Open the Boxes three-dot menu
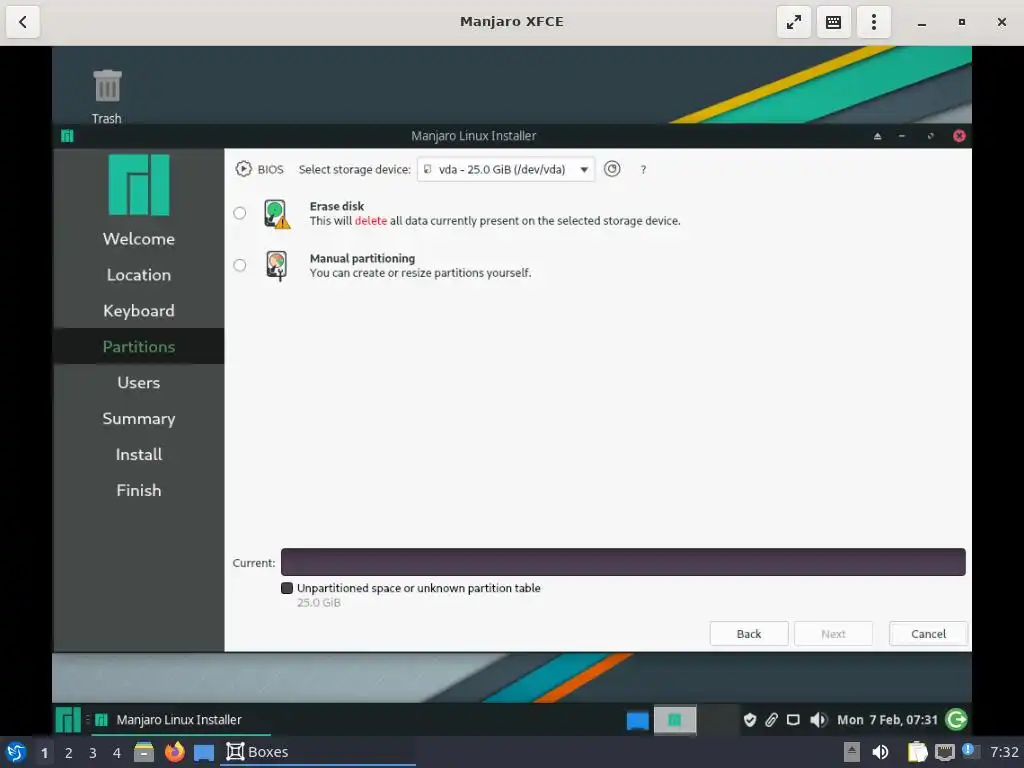The width and height of the screenshot is (1024, 768). pos(874,22)
